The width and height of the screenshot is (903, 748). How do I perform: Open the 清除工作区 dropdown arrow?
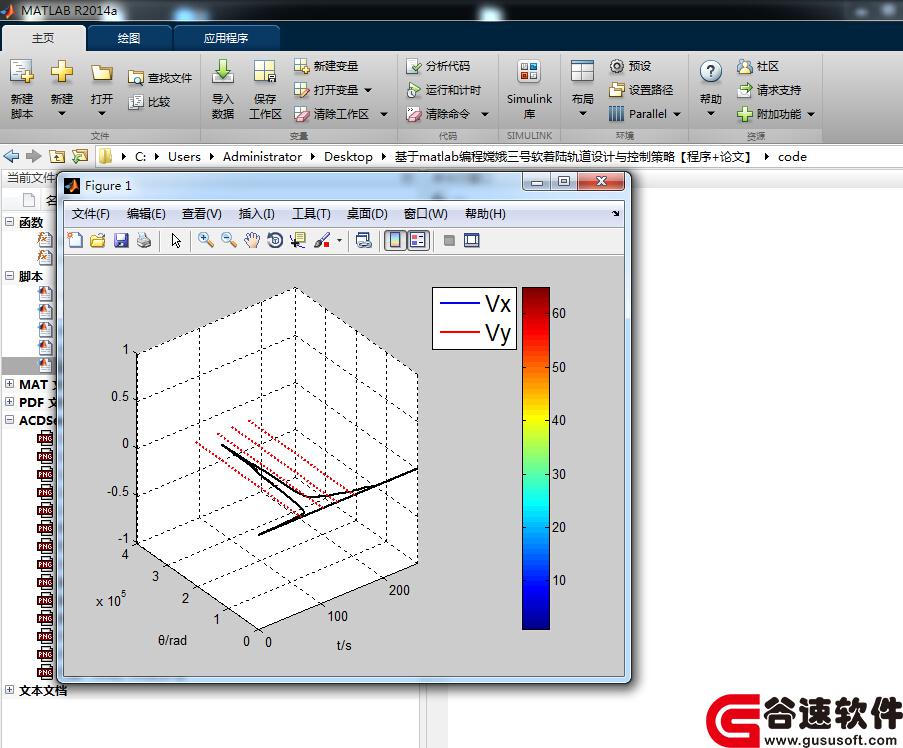(384, 114)
